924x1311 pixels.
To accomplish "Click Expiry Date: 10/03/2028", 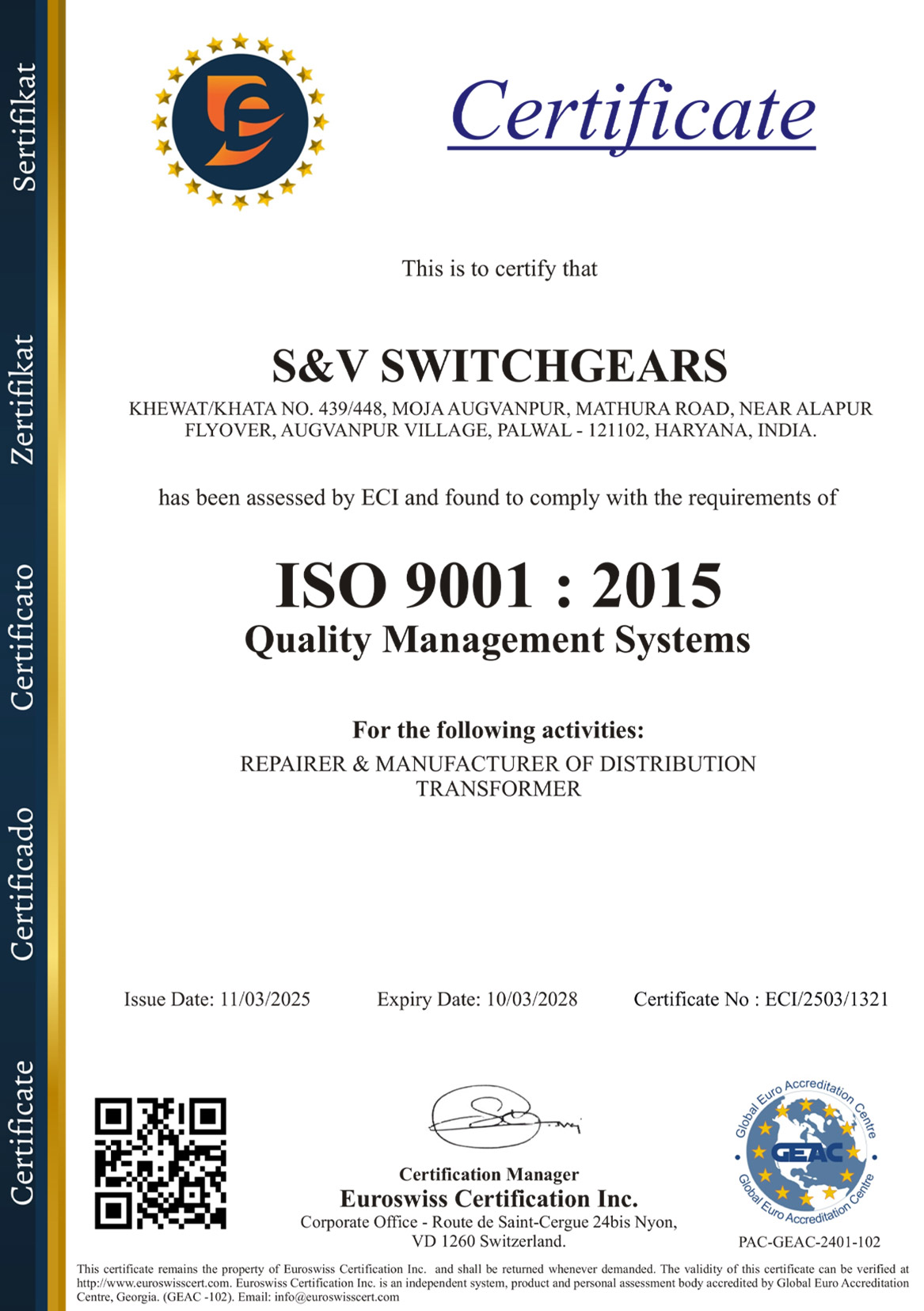I will pyautogui.click(x=477, y=1000).
